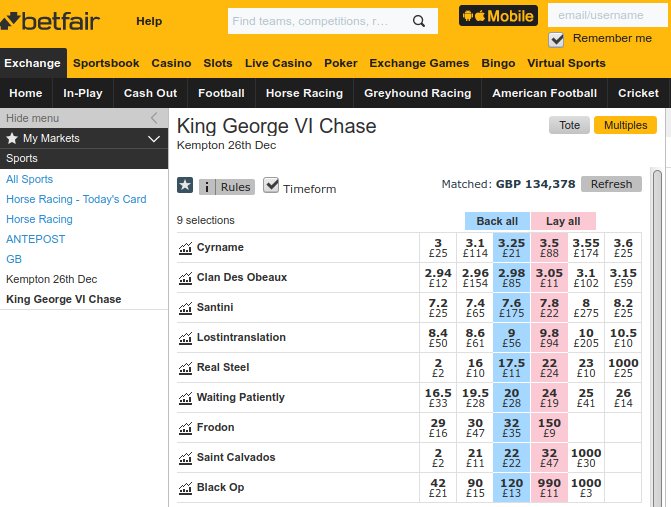
Task: Select the pink Lay all header
Action: pos(563,221)
